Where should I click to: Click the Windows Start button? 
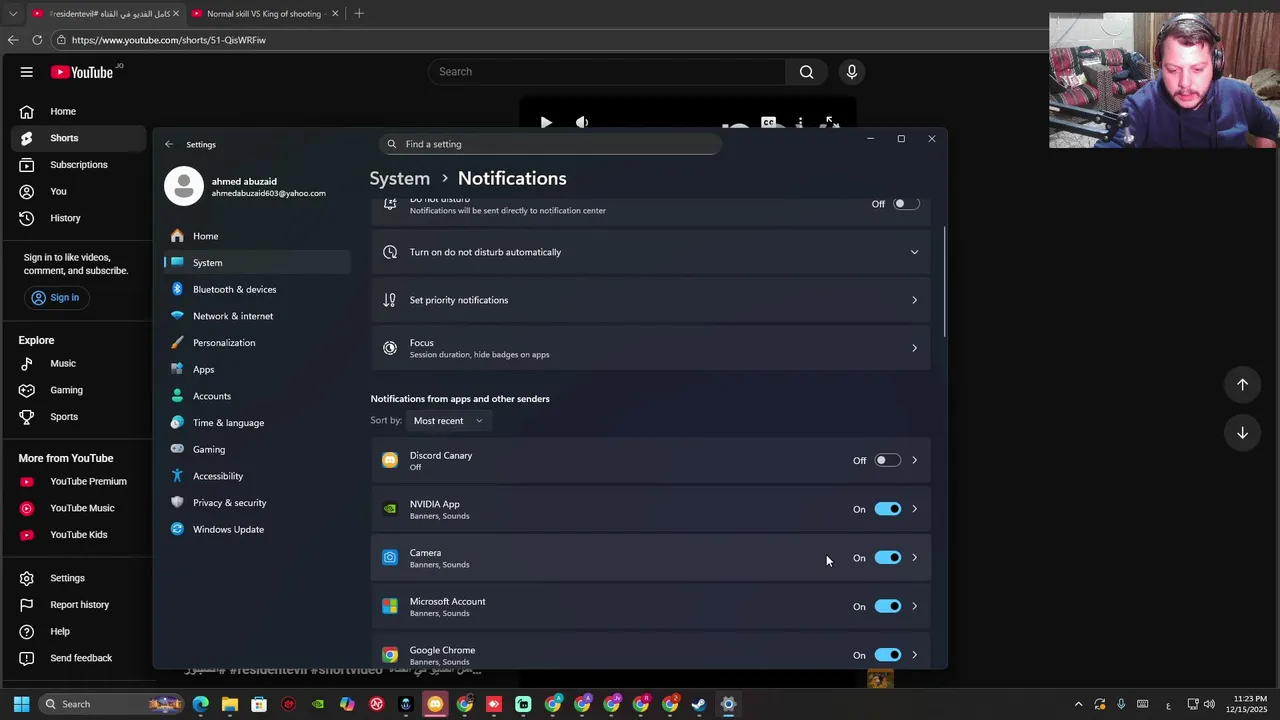pos(21,704)
